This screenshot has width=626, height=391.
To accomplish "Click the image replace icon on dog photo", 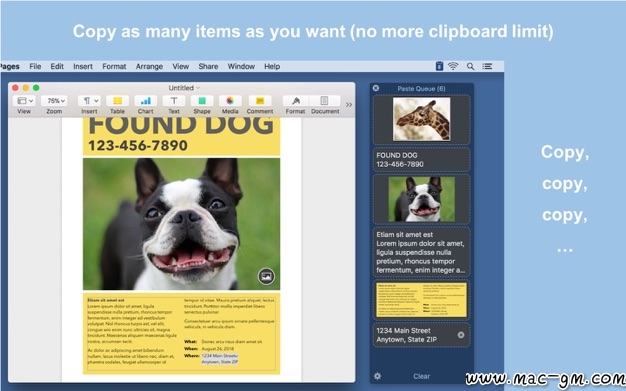I will coord(266,276).
